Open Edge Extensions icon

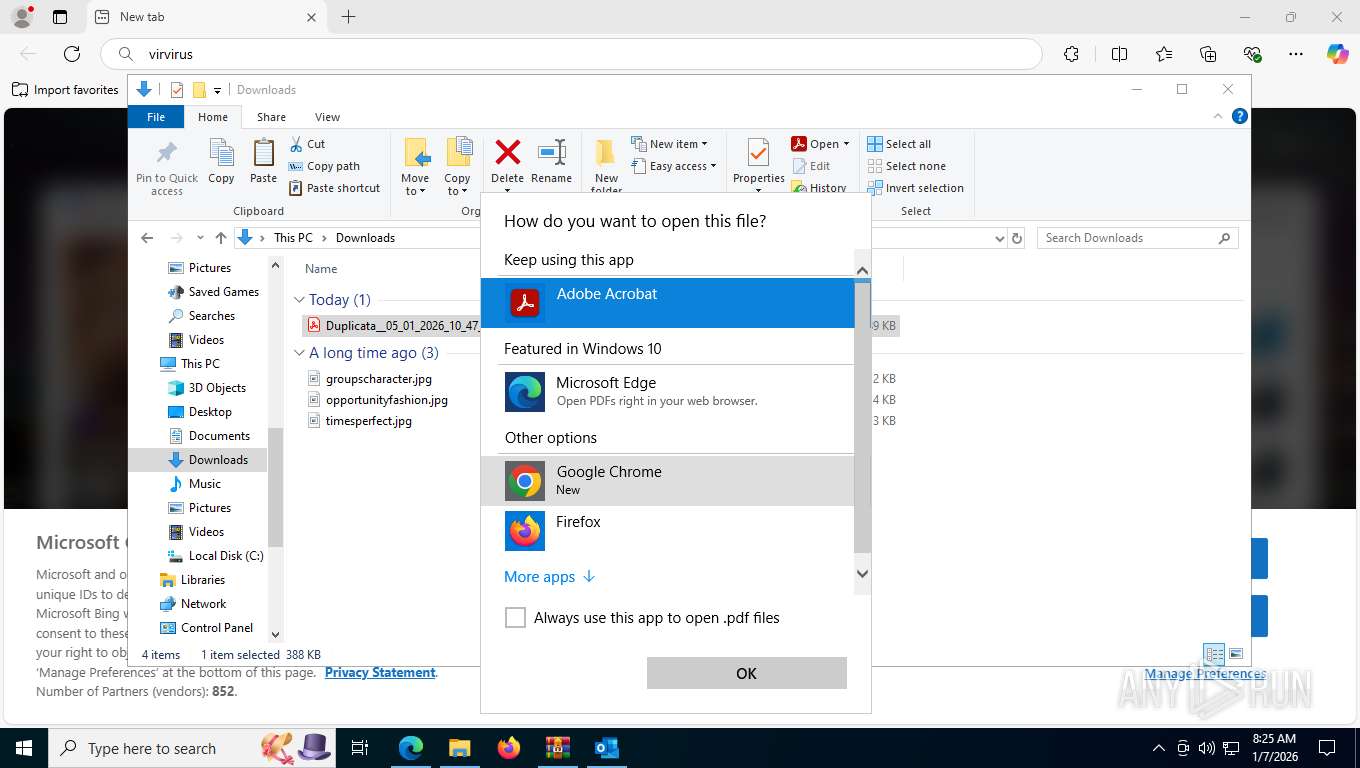click(1071, 54)
